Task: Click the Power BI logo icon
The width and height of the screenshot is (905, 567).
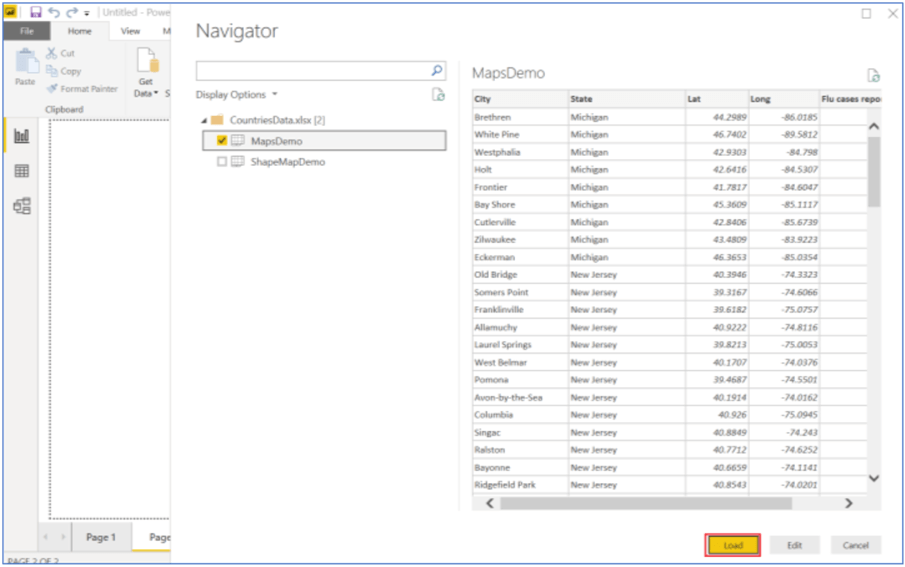Action: click(10, 12)
